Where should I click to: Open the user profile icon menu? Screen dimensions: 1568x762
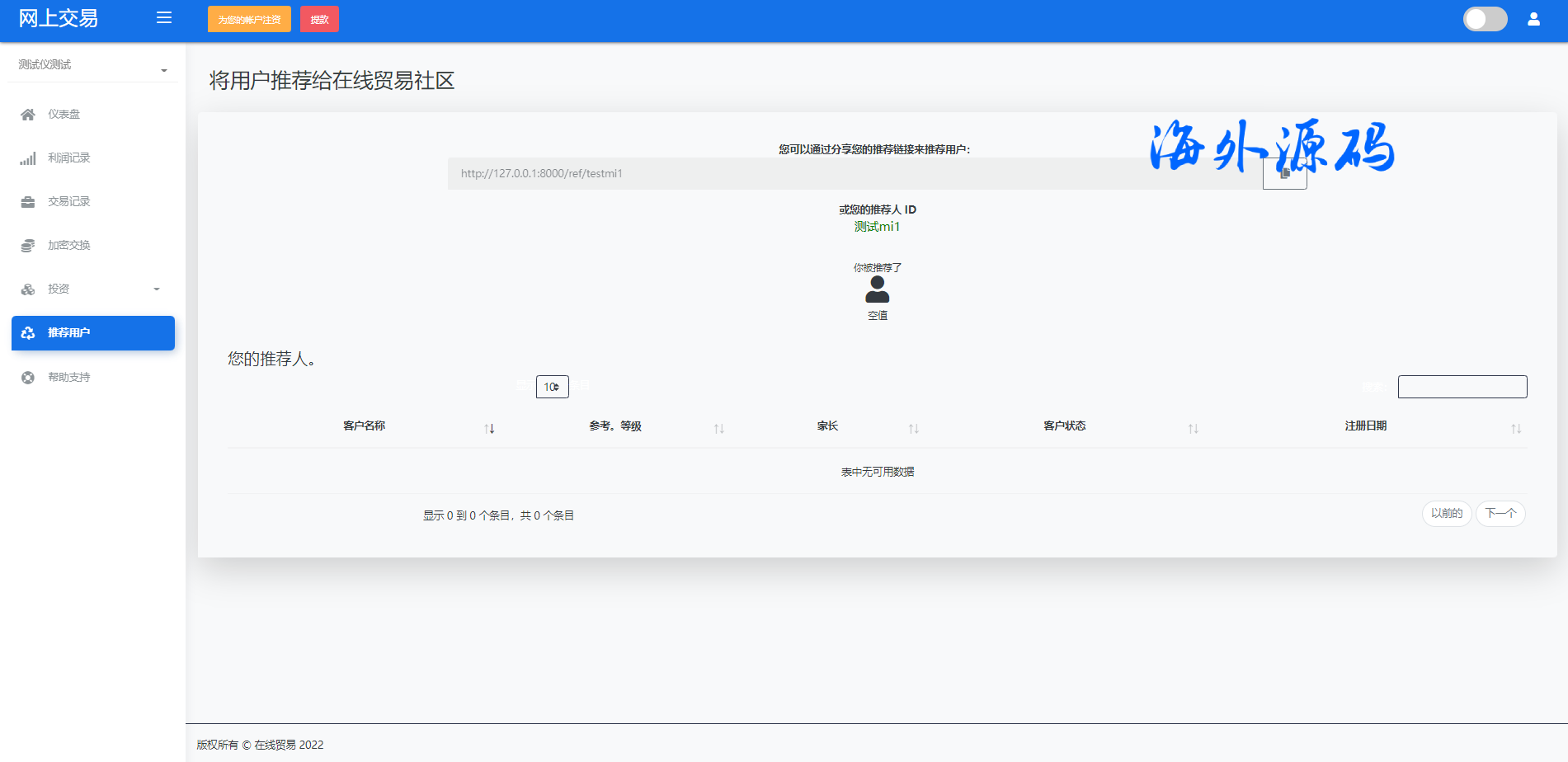[x=1533, y=19]
